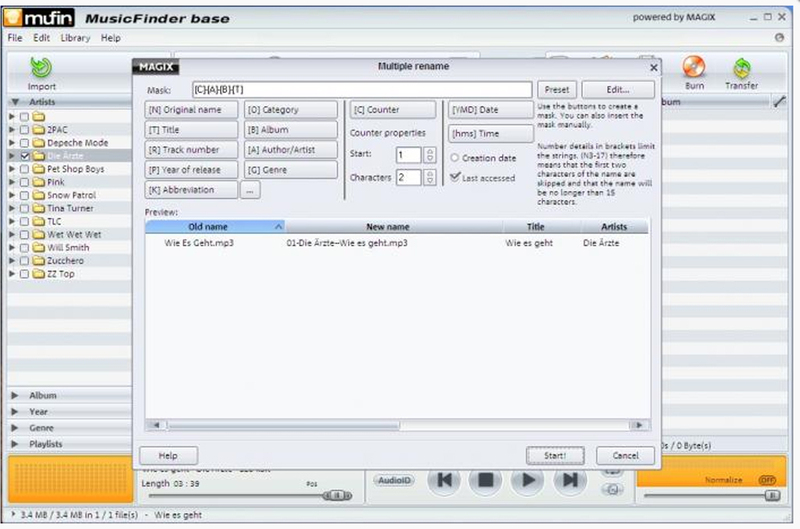800x529 pixels.
Task: Click the skip to next track button
Action: tap(570, 480)
